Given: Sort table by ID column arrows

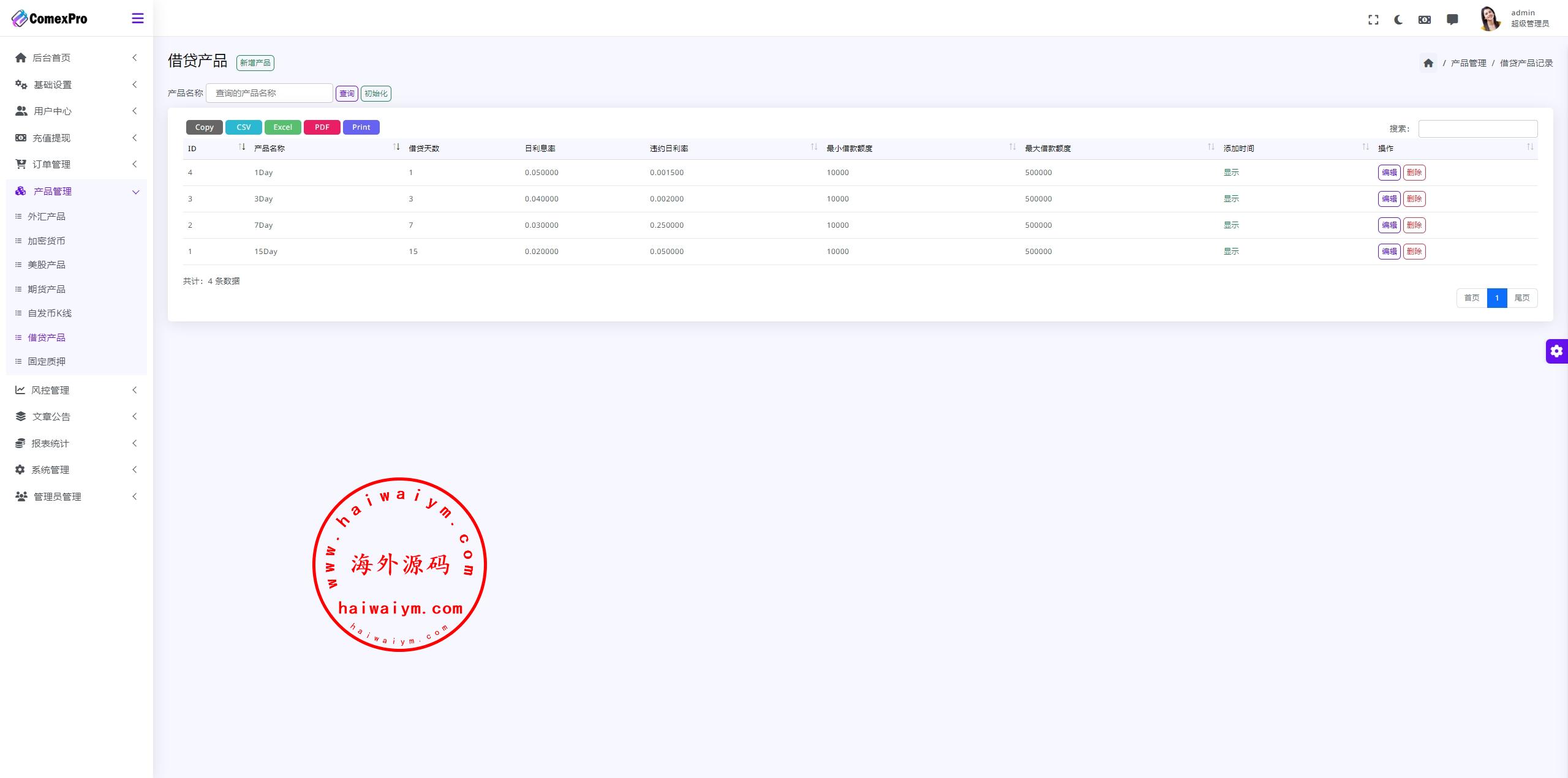Looking at the screenshot, I should click(242, 147).
